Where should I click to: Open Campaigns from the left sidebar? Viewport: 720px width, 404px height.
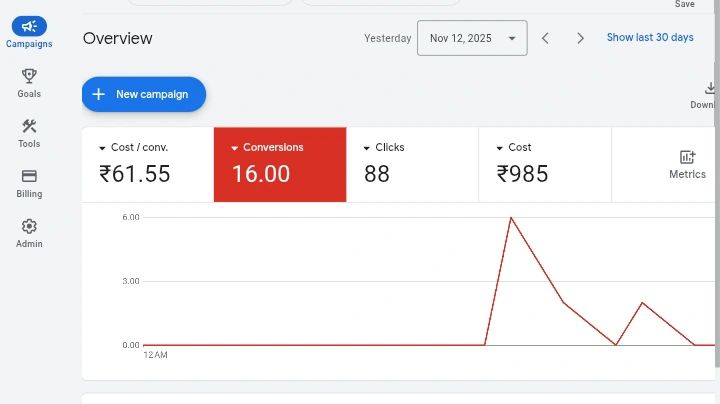click(x=29, y=28)
